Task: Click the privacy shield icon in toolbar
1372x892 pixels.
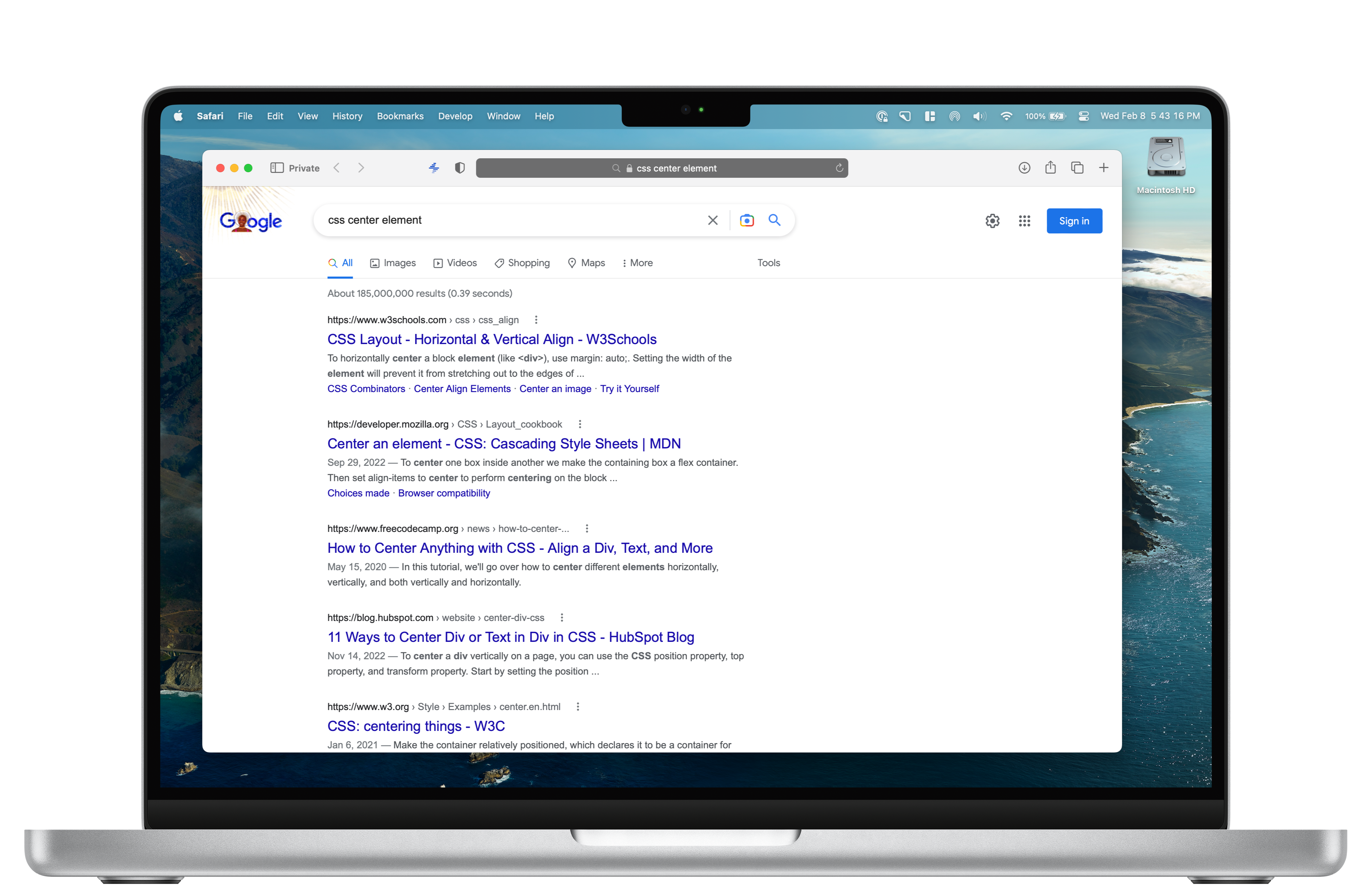Action: [x=460, y=168]
